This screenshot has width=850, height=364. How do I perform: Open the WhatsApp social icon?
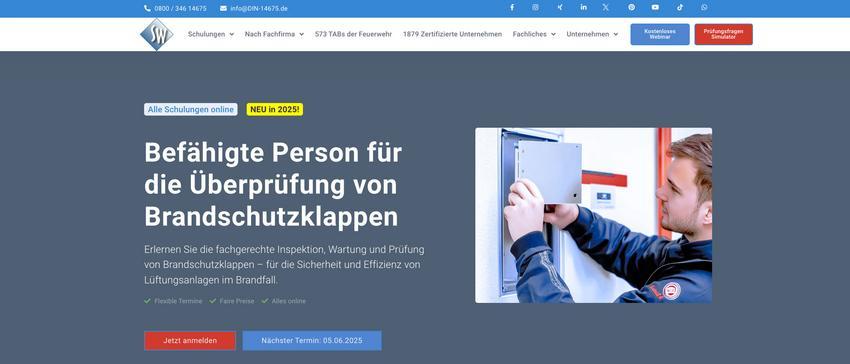point(704,8)
